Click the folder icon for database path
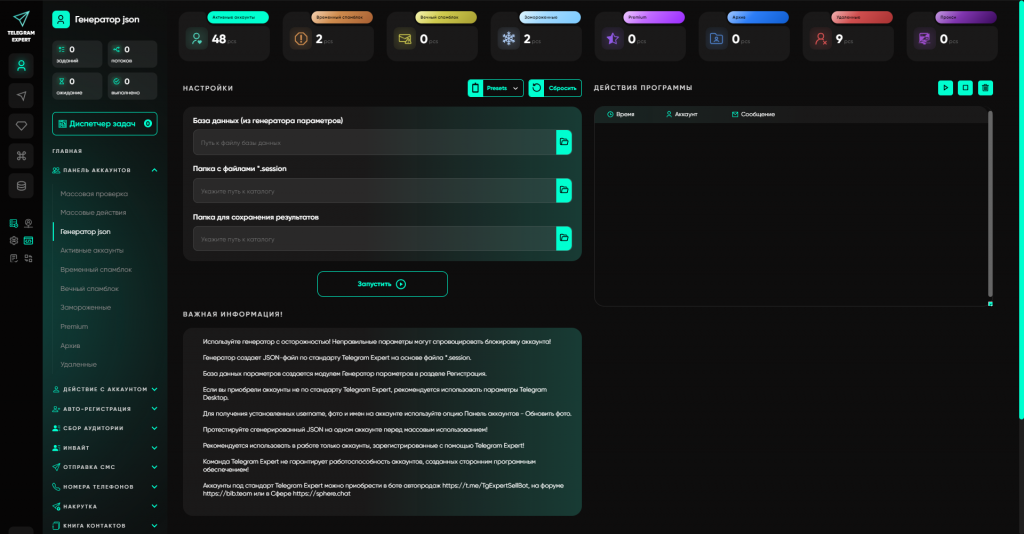The image size is (1024, 534). click(564, 143)
